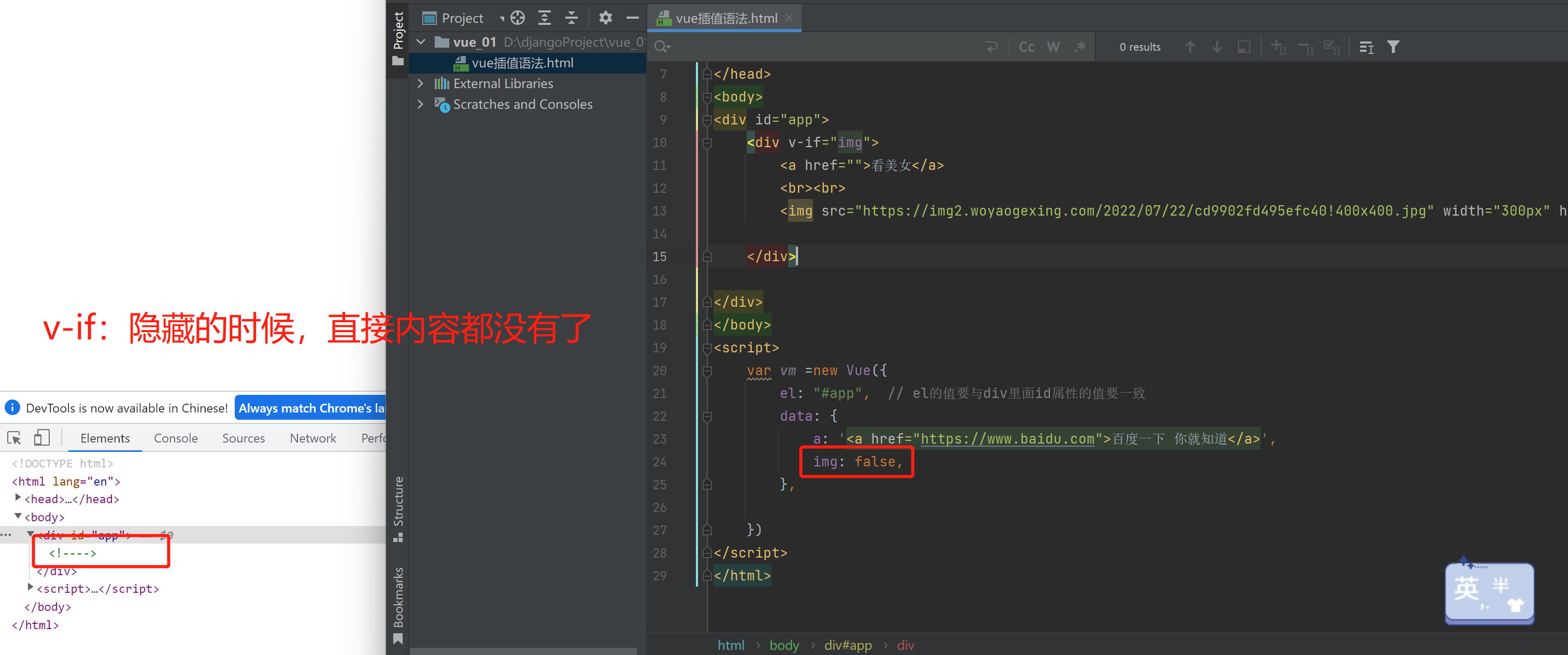
Task: Click body breadcrumb in editor footer
Action: 784,645
